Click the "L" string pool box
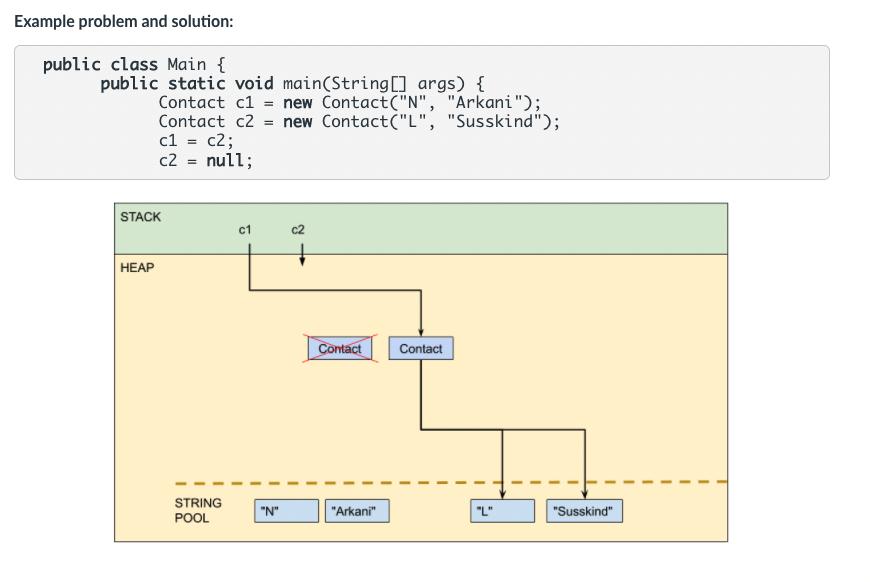Screen dimensions: 870x582 (x=502, y=510)
